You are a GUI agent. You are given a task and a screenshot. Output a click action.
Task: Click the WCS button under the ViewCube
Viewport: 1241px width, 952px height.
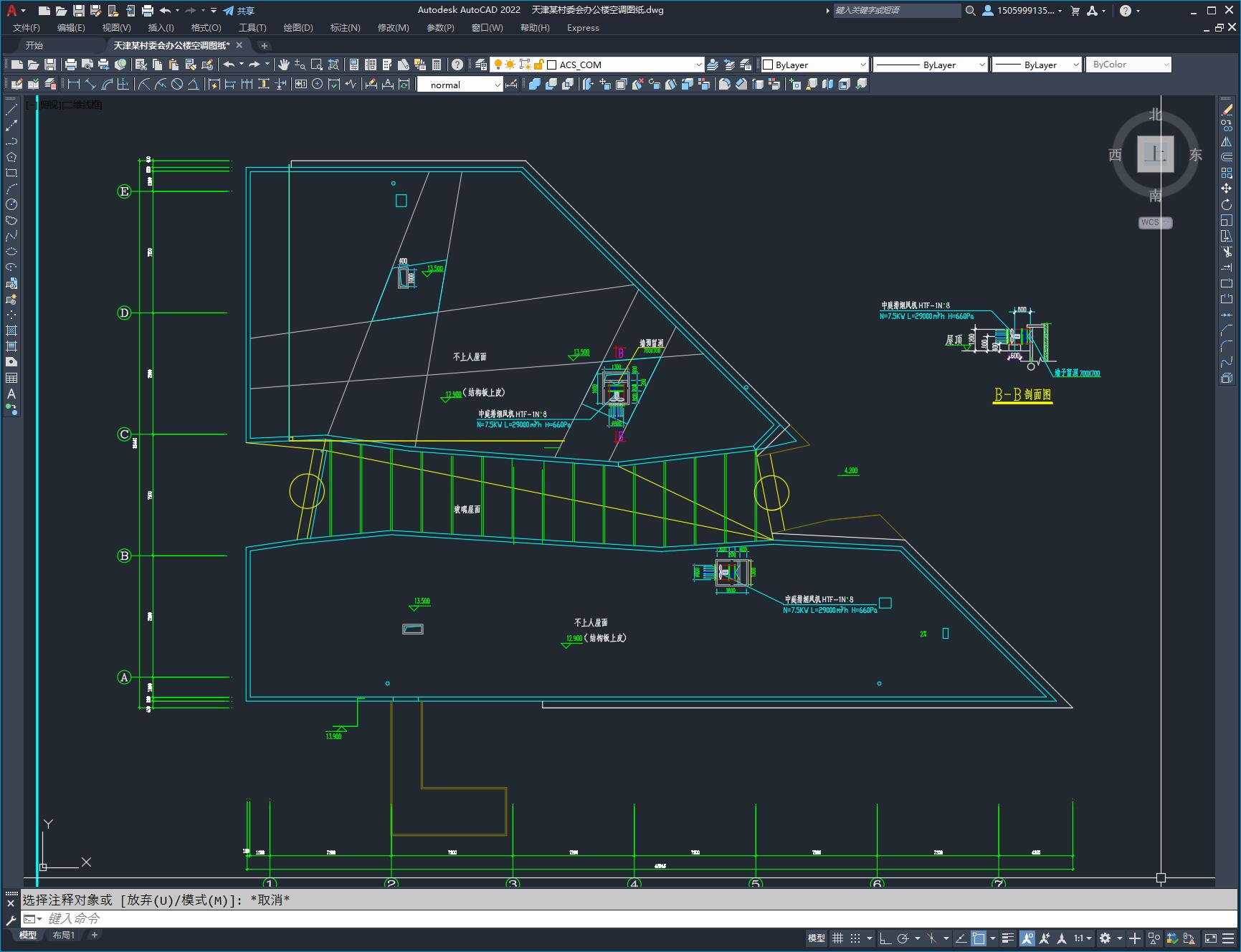click(x=1154, y=222)
